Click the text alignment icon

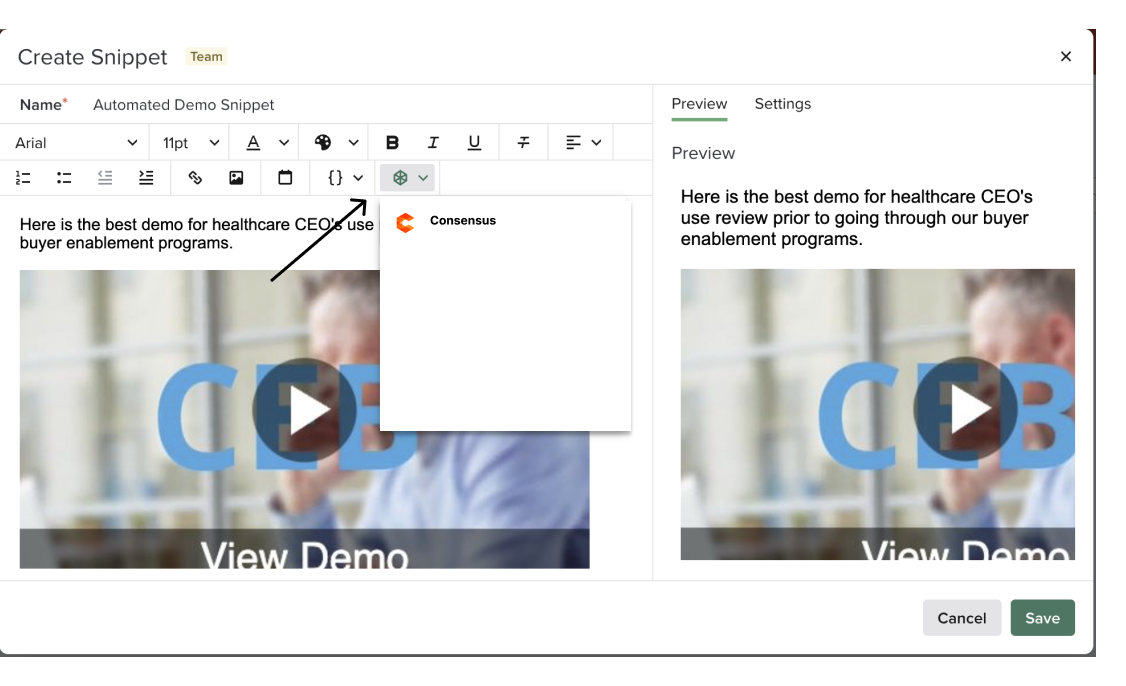click(x=572, y=142)
